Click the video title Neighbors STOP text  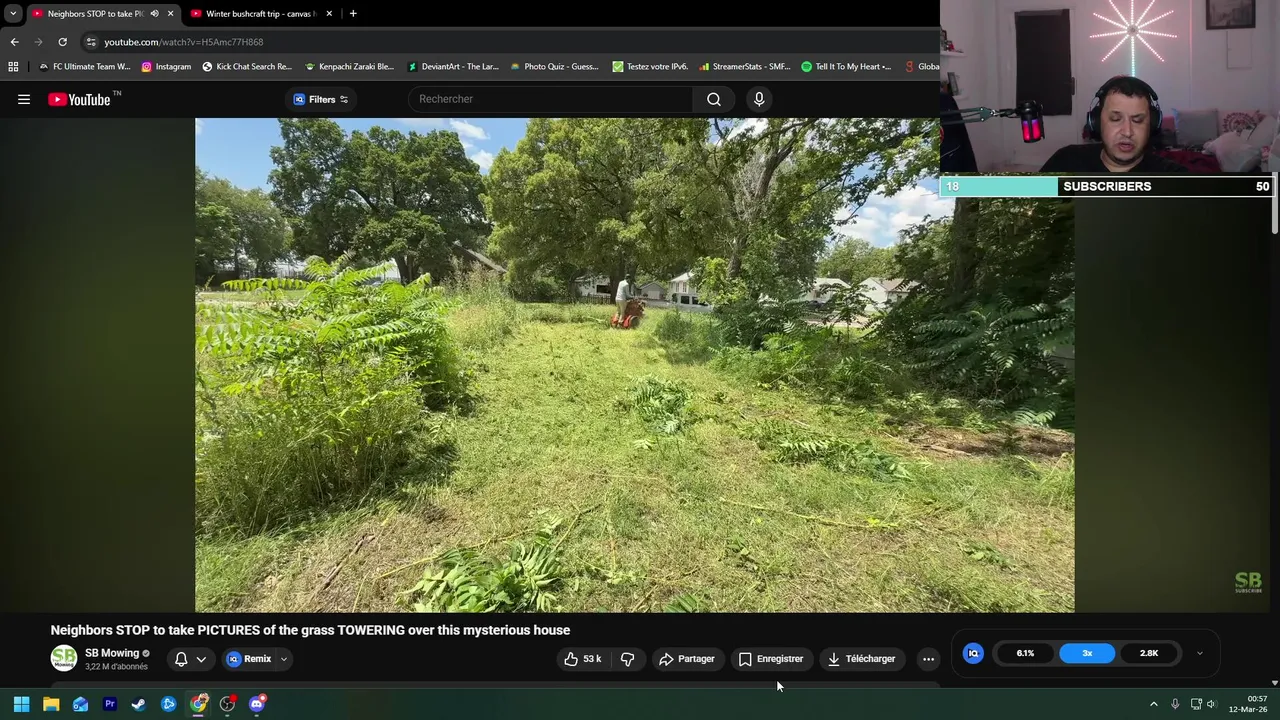click(x=310, y=630)
